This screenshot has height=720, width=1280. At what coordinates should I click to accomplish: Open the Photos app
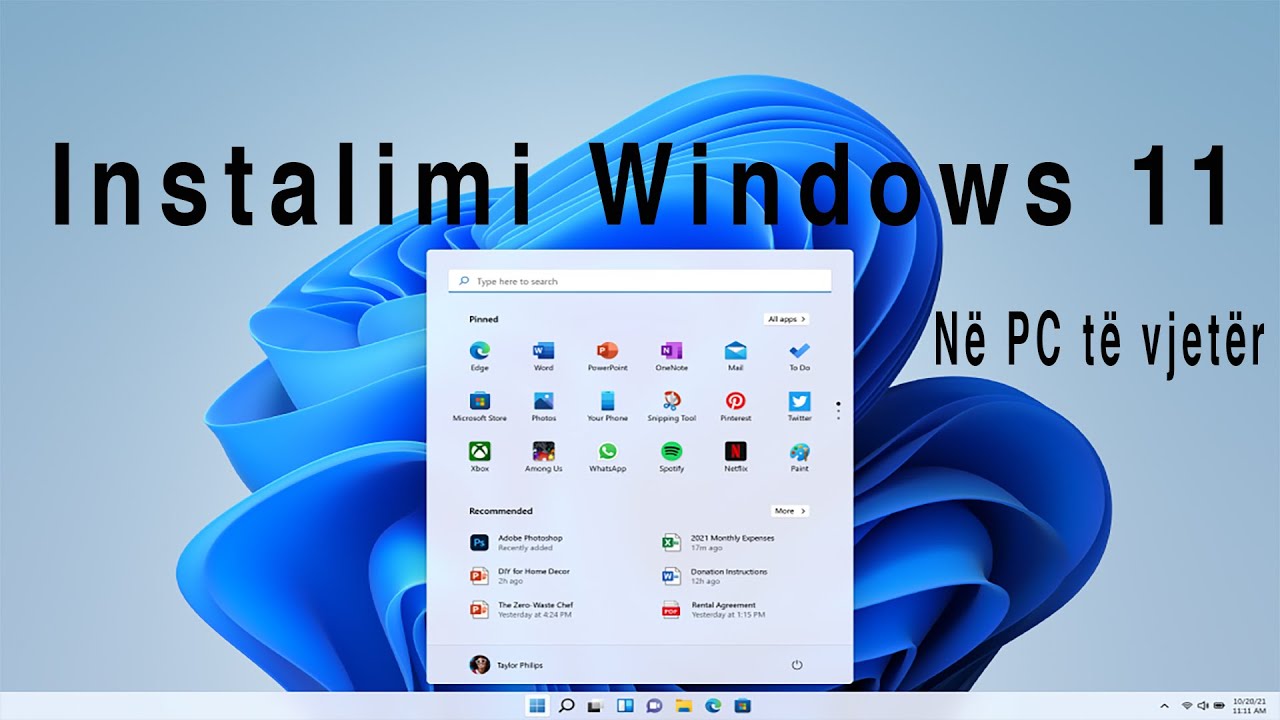(x=543, y=406)
